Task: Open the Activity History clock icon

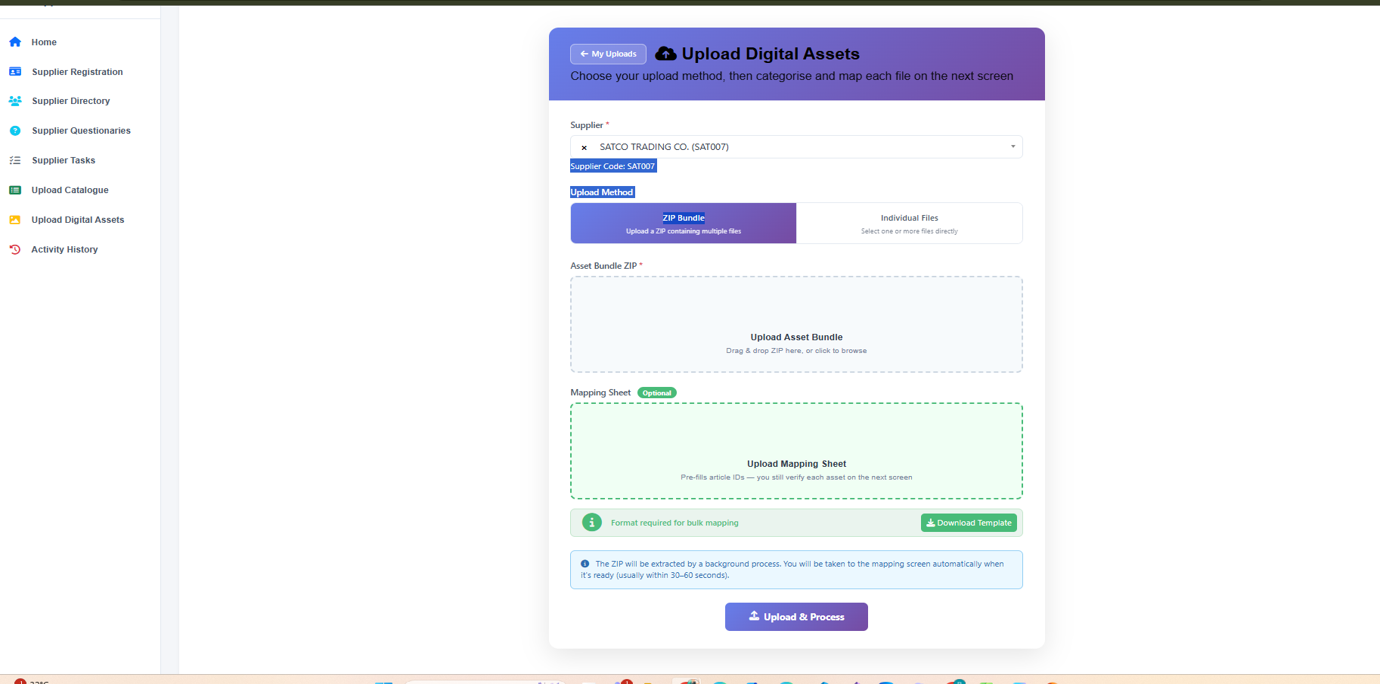Action: (x=15, y=249)
